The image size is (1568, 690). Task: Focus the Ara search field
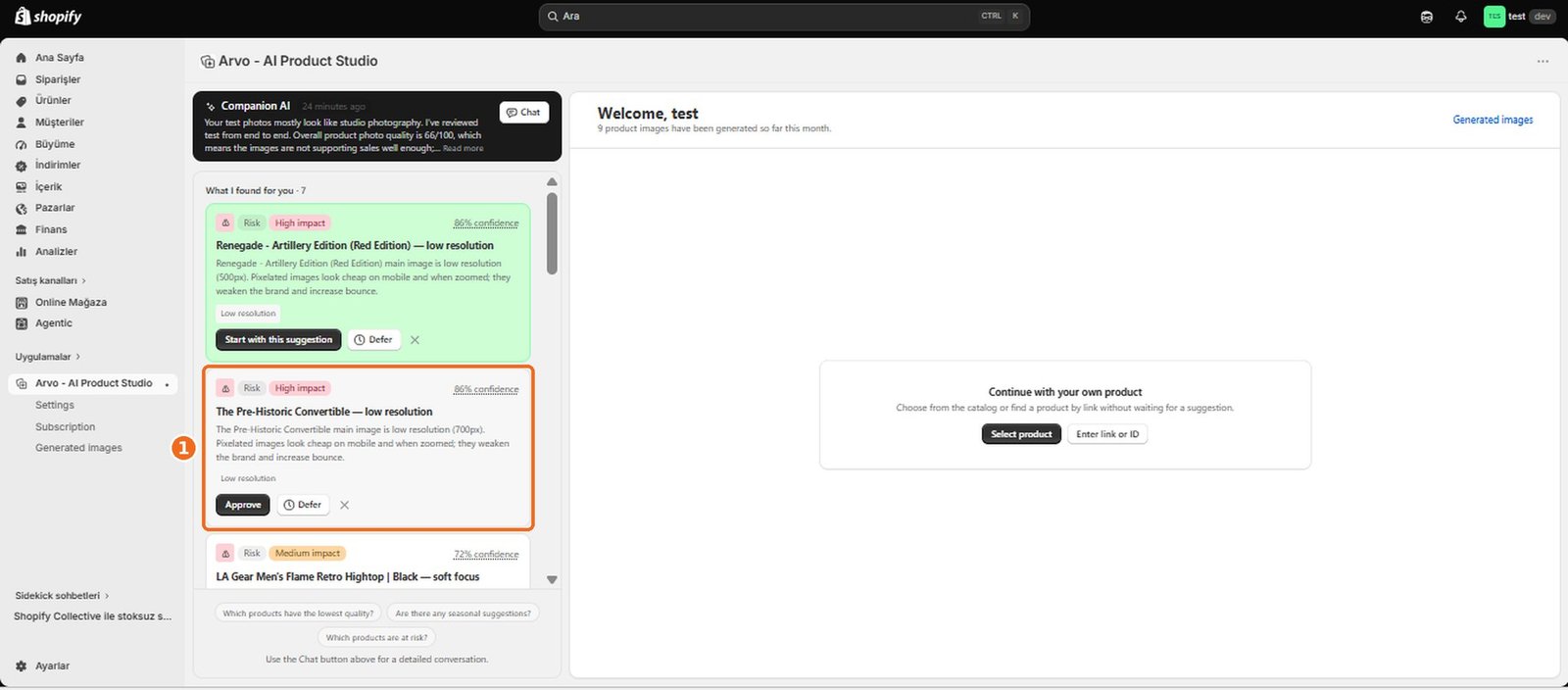784,16
